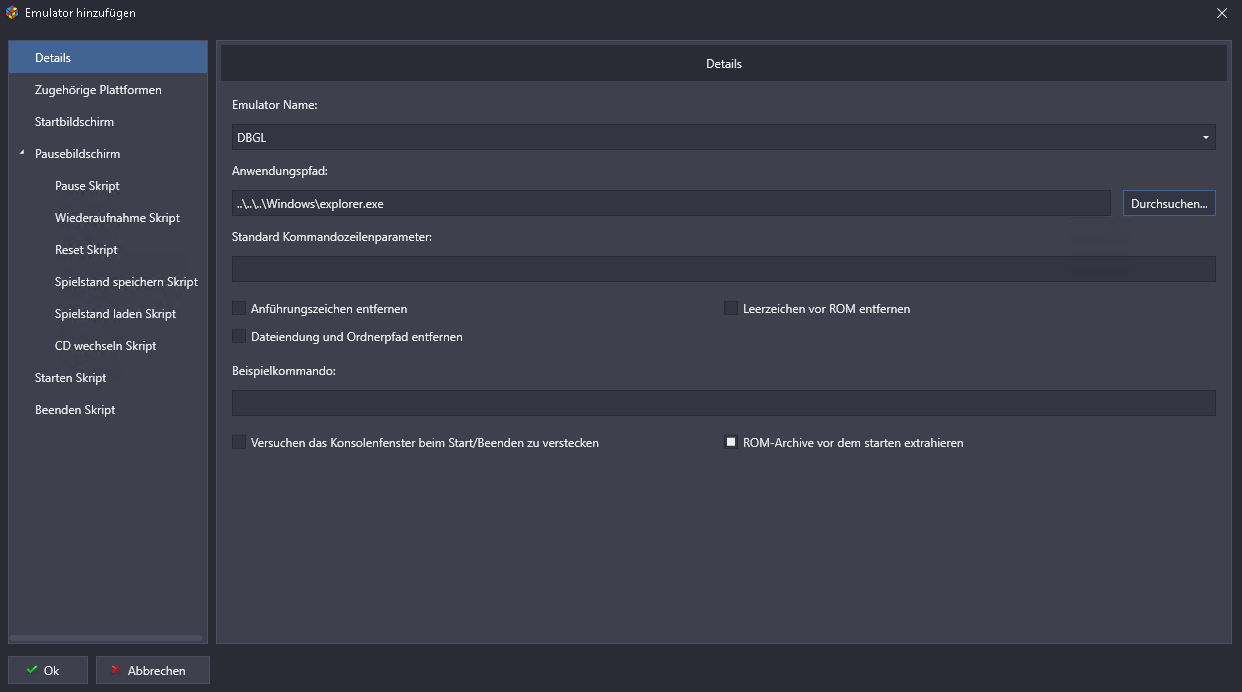
Task: Toggle ROM-Archive vor dem starten extrahieren
Action: [x=731, y=442]
